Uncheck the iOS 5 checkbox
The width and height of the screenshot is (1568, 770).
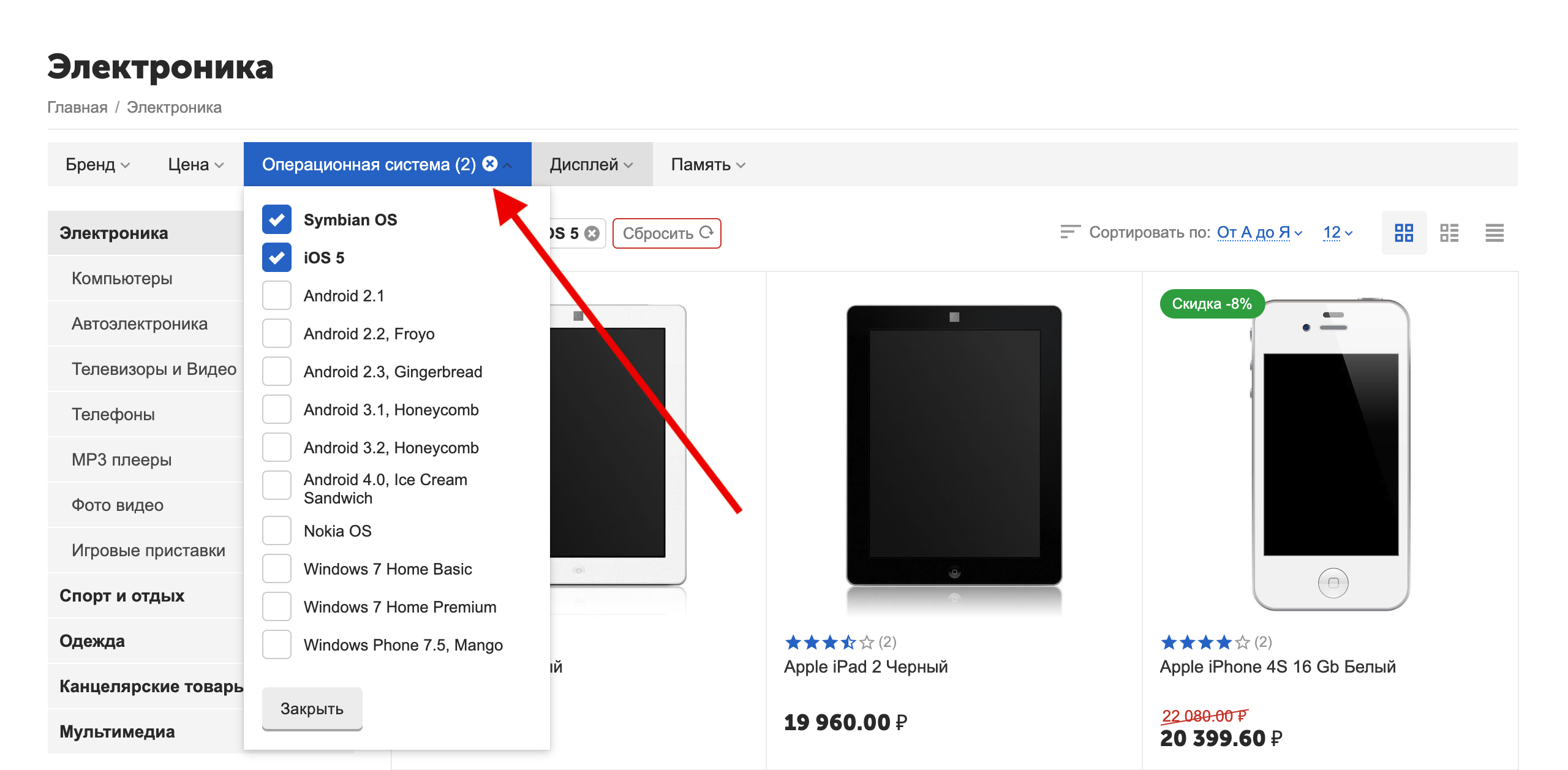[277, 257]
